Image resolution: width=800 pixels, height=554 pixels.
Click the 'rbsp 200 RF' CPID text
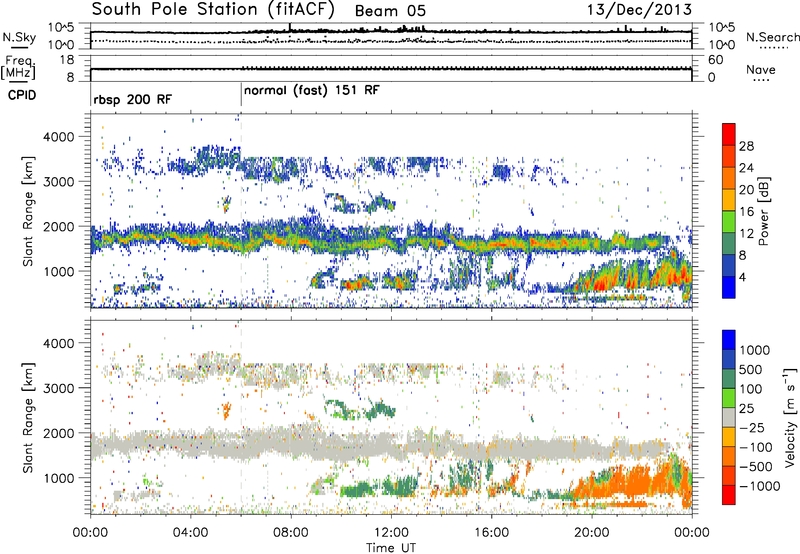click(133, 99)
